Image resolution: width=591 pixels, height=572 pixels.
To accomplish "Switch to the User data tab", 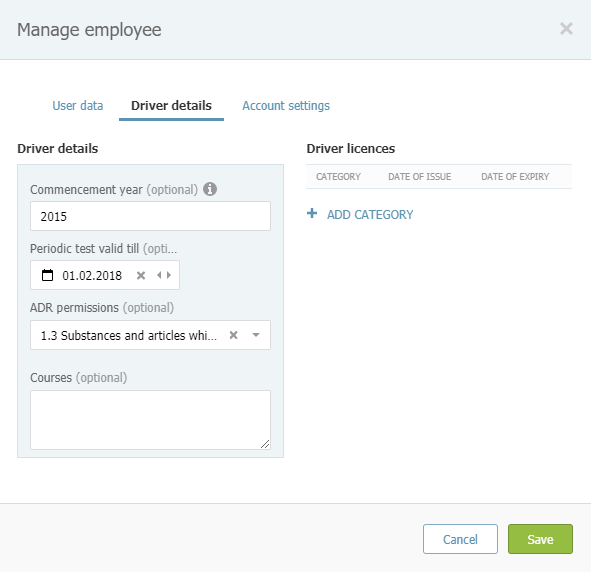I will click(78, 106).
